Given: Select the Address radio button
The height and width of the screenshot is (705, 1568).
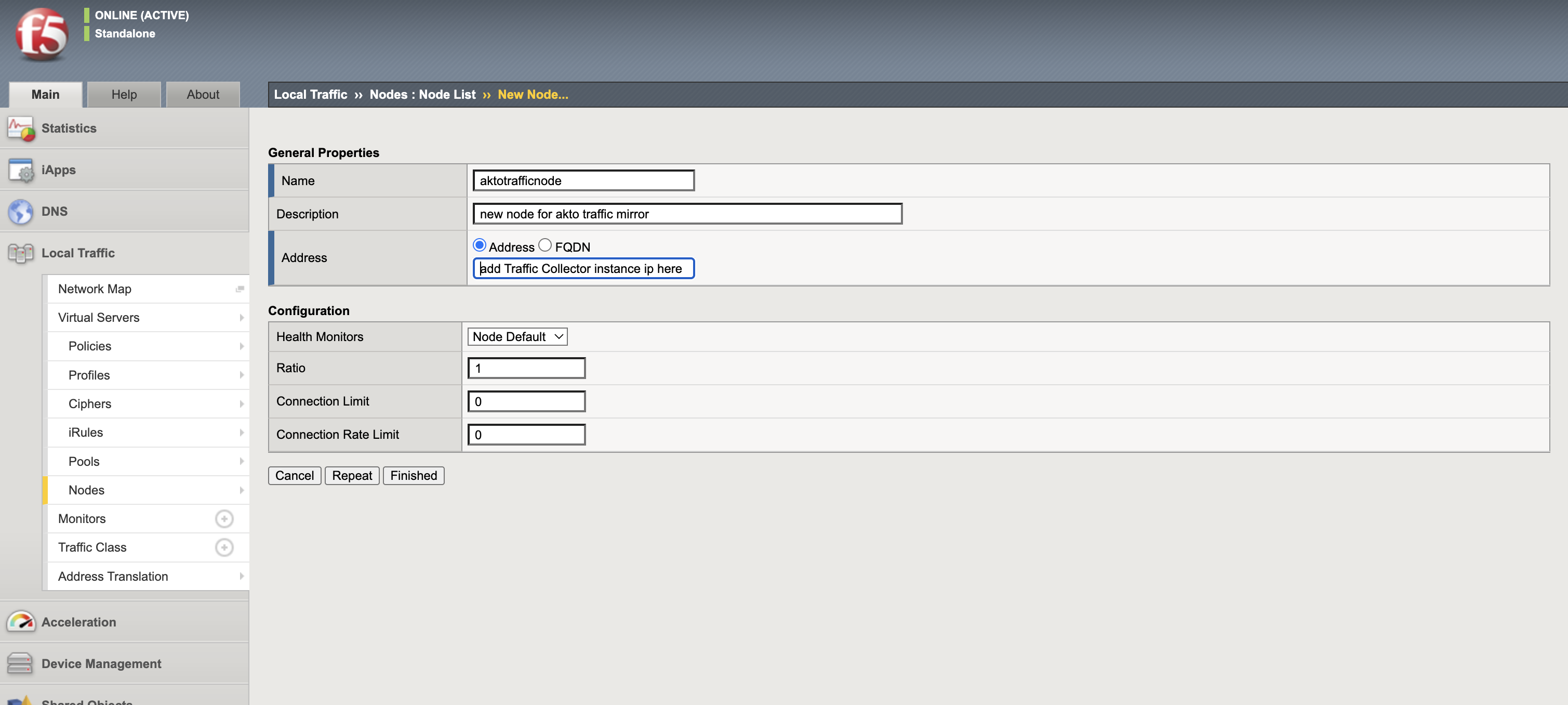Looking at the screenshot, I should click(480, 245).
